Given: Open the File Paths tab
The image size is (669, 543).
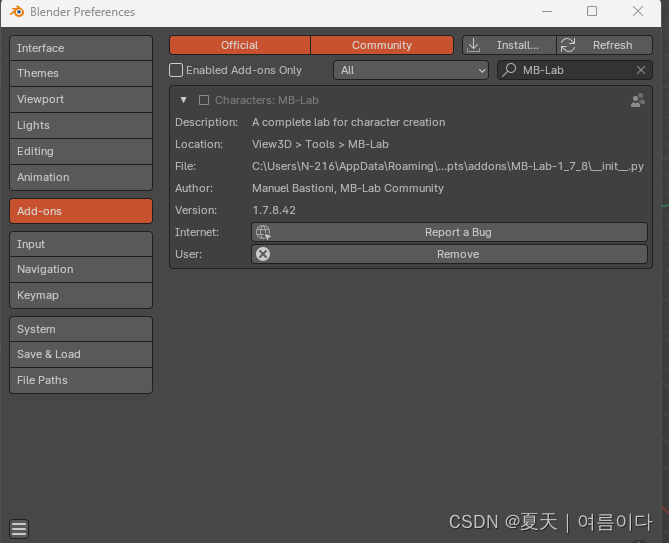Looking at the screenshot, I should pos(81,380).
